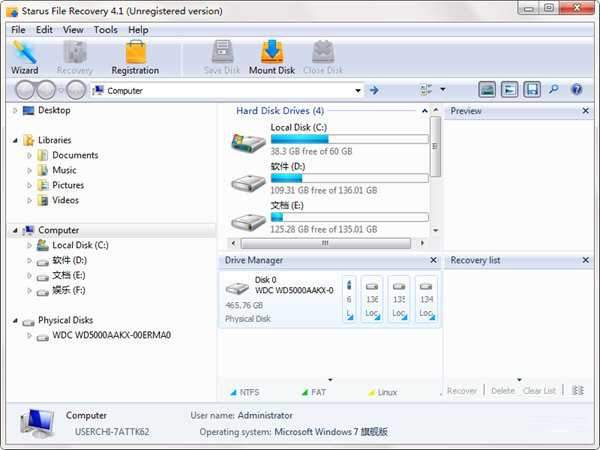
Task: Click the Back navigation button
Action: coord(25,90)
